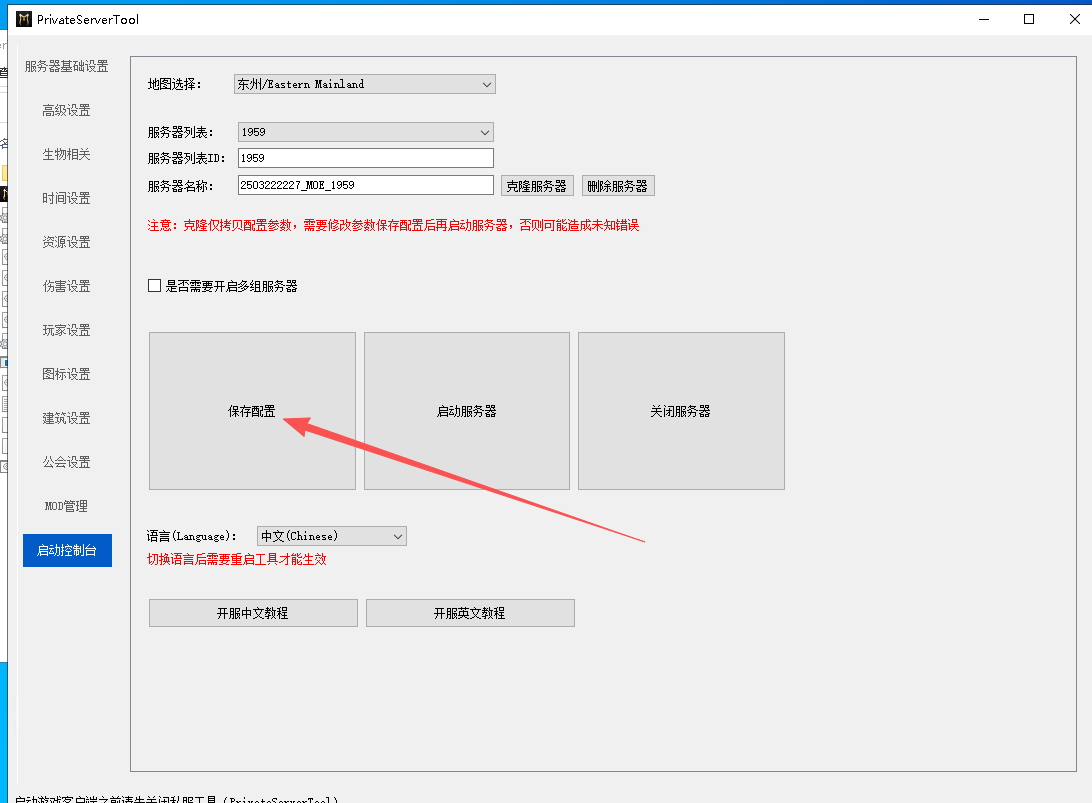Viewport: 1092px width, 803px height.
Task: Click the 关闭服务器 button
Action: (681, 411)
